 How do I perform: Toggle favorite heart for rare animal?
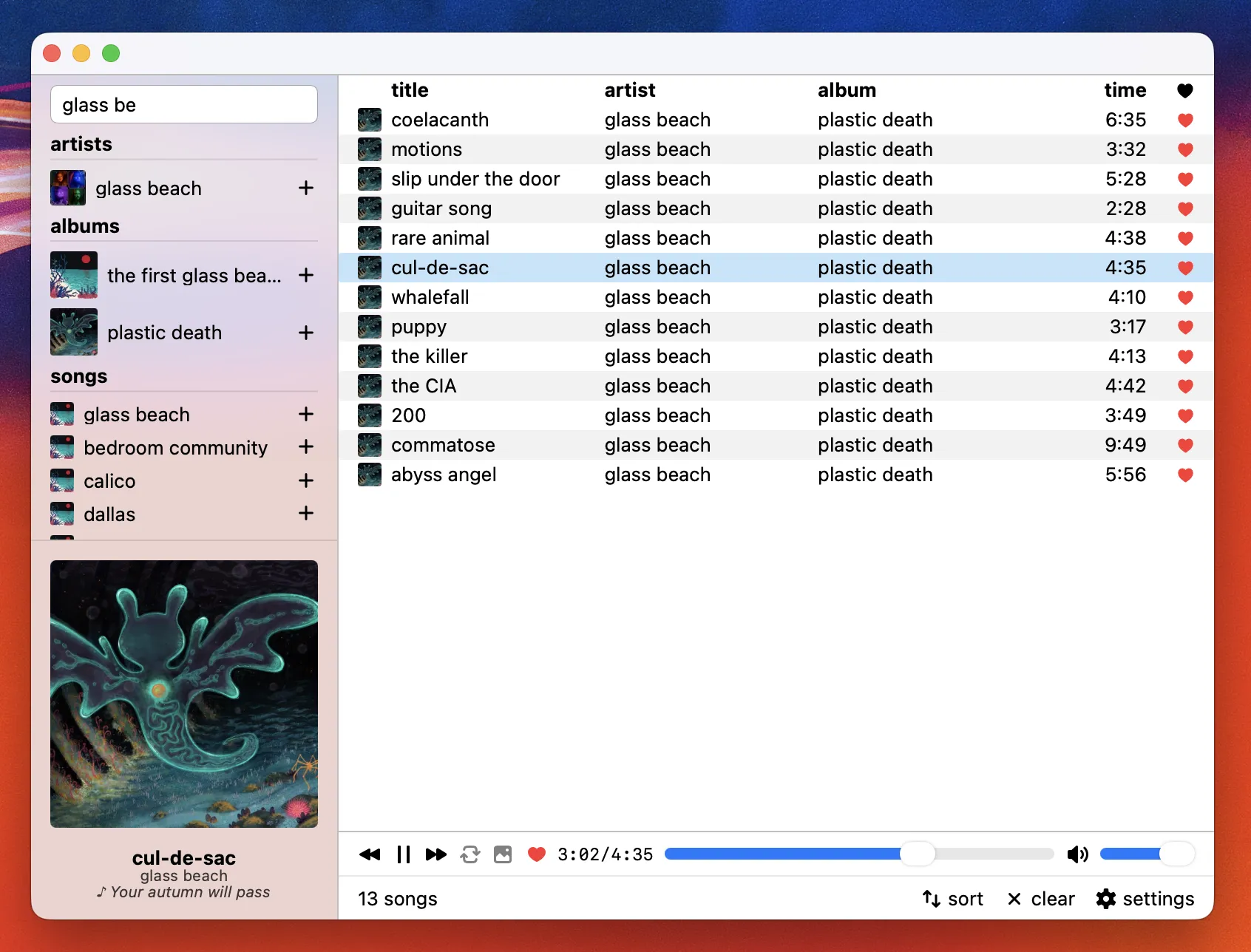(x=1185, y=238)
